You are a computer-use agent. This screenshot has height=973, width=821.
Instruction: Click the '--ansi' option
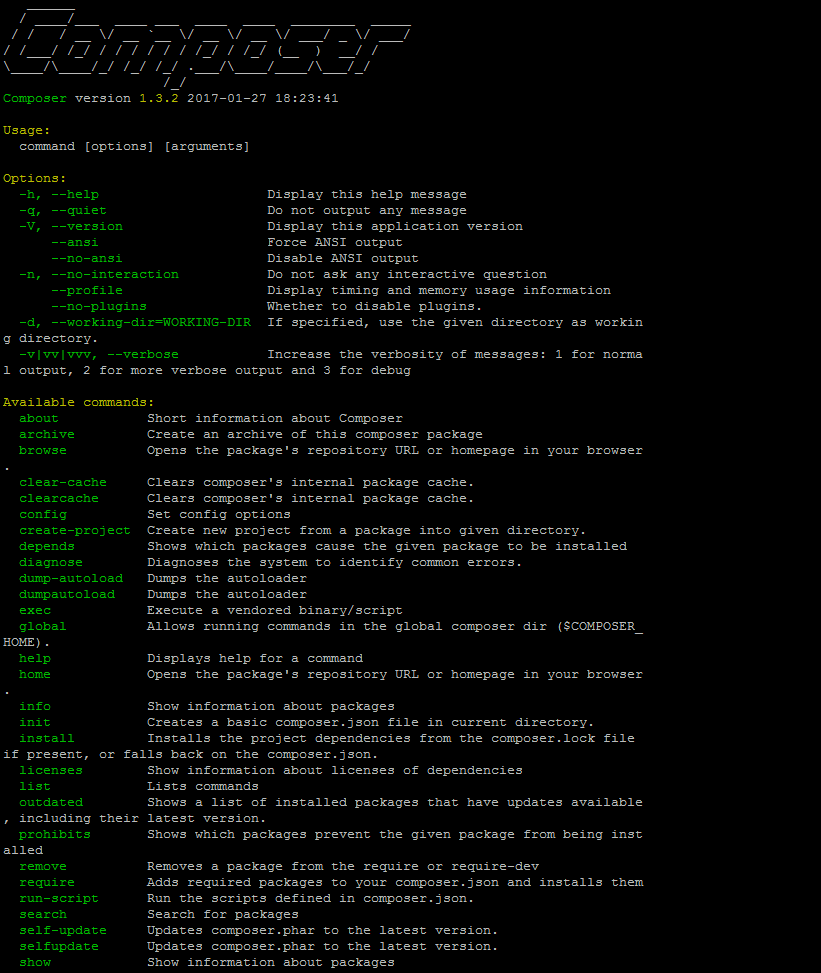[74, 242]
